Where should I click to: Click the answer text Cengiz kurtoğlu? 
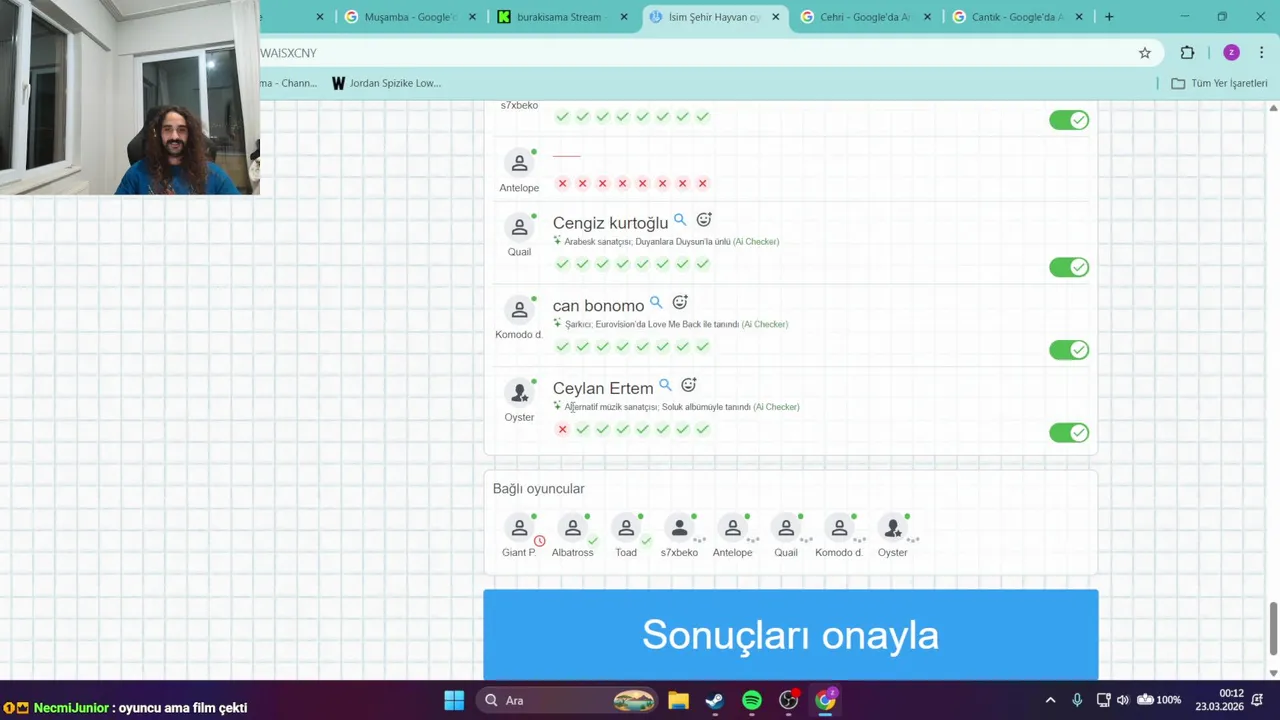tap(610, 223)
